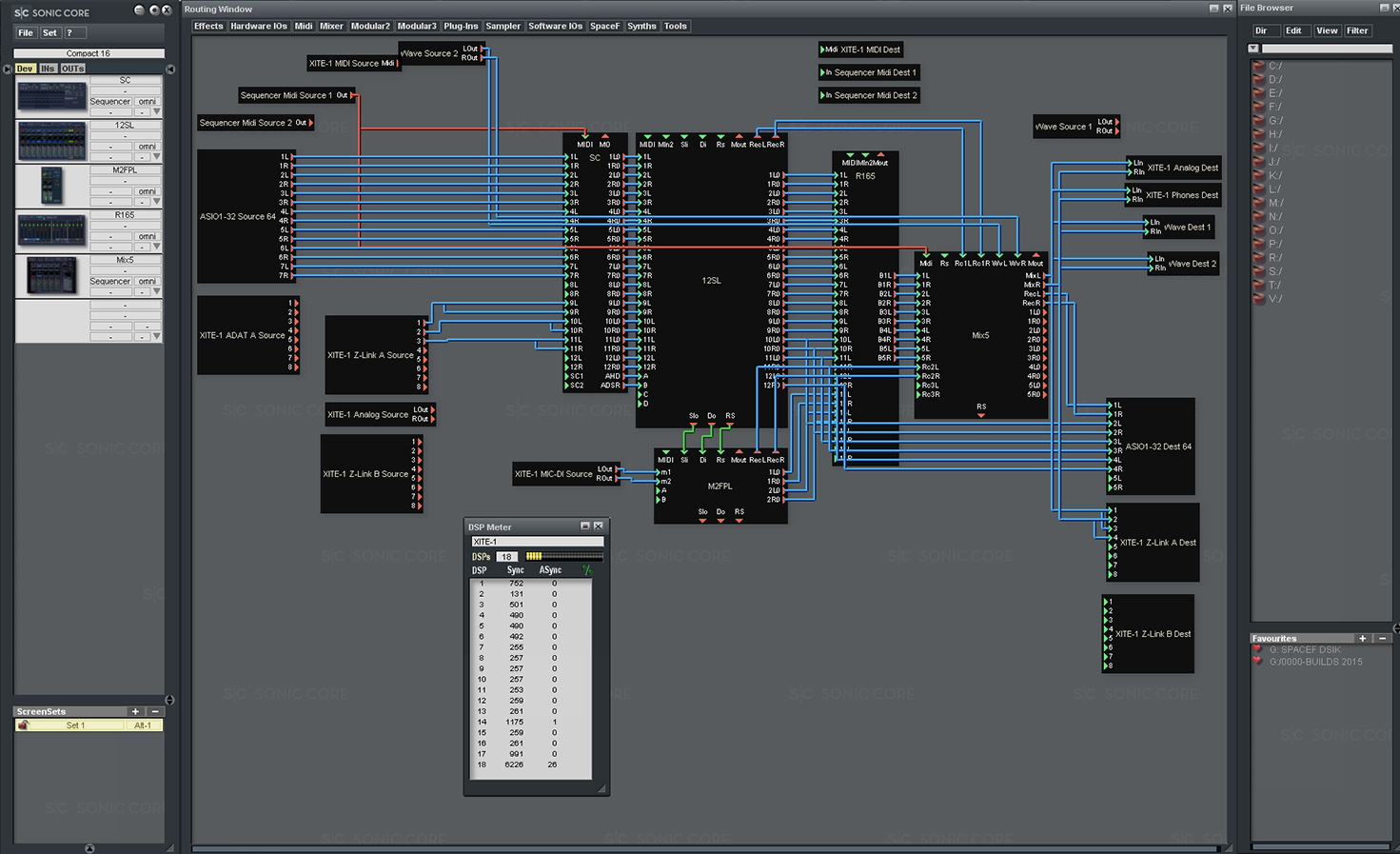Expand SC device row dropdown arrow
Screen dimensions: 1400x854
[x=157, y=112]
